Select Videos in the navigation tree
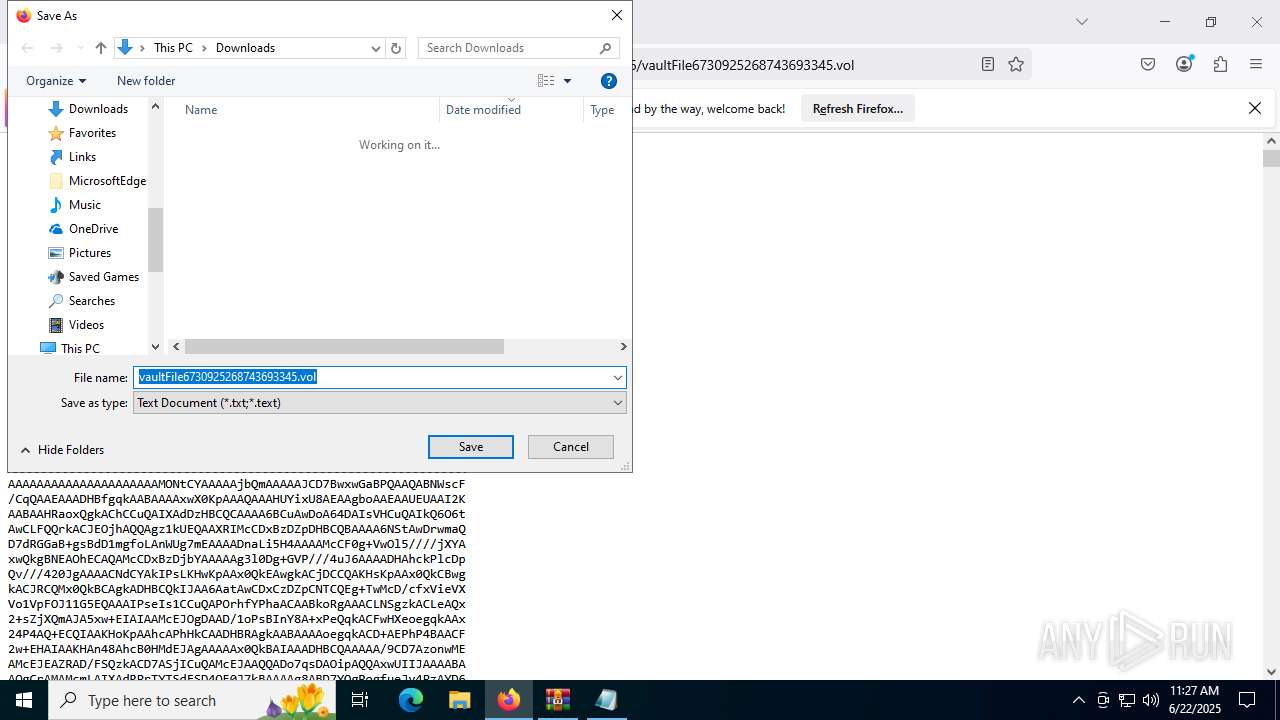Viewport: 1280px width, 720px height. coord(86,325)
